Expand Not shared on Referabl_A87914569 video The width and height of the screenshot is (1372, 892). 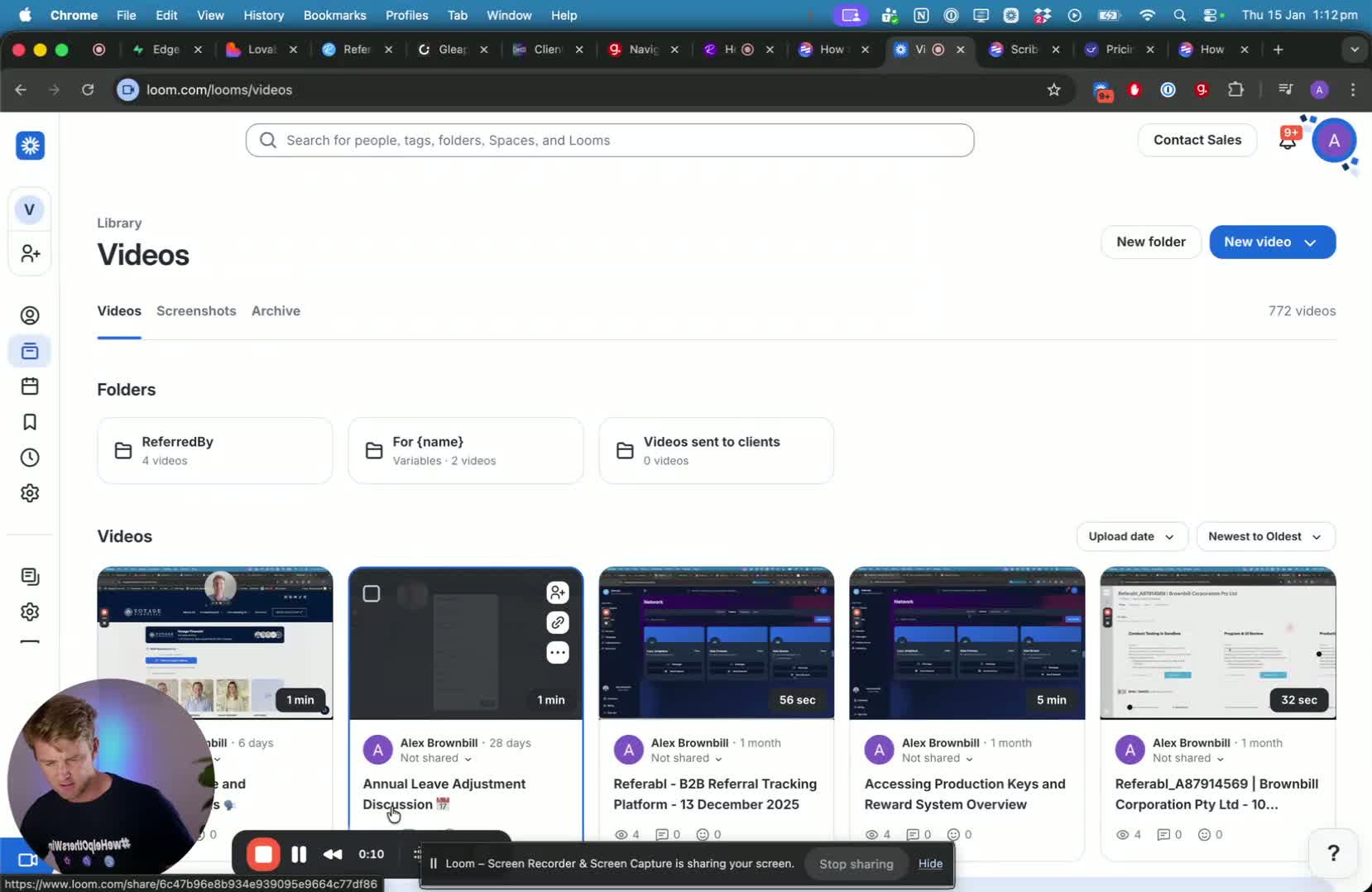point(1188,758)
